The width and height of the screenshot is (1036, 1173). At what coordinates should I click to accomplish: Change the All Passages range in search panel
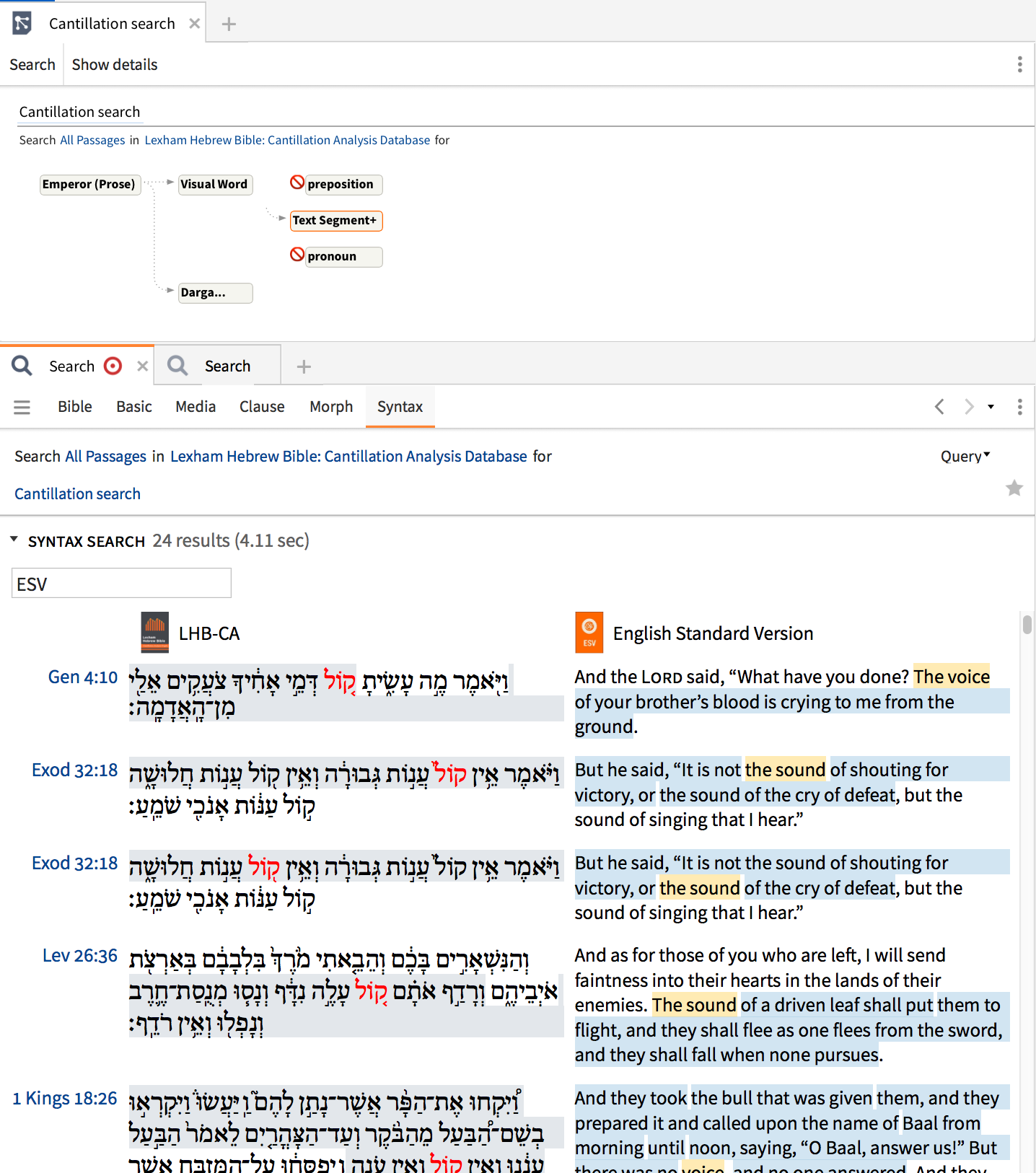[106, 457]
